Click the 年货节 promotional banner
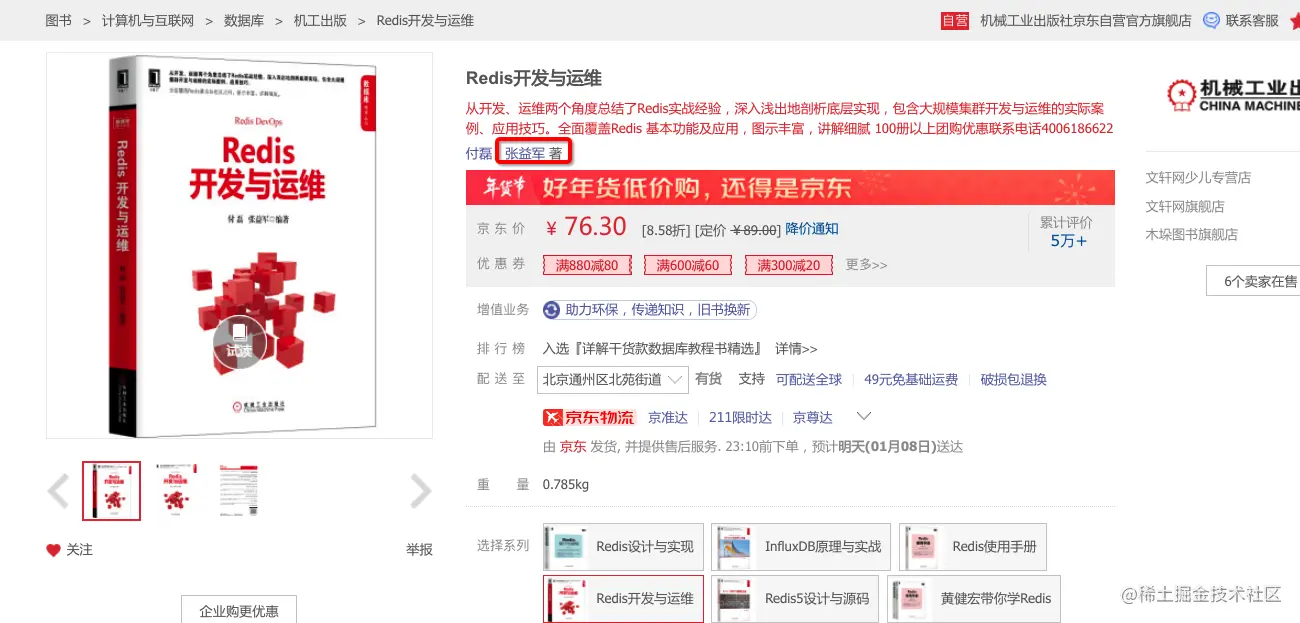Screen dimensions: 1300x623 coord(790,187)
